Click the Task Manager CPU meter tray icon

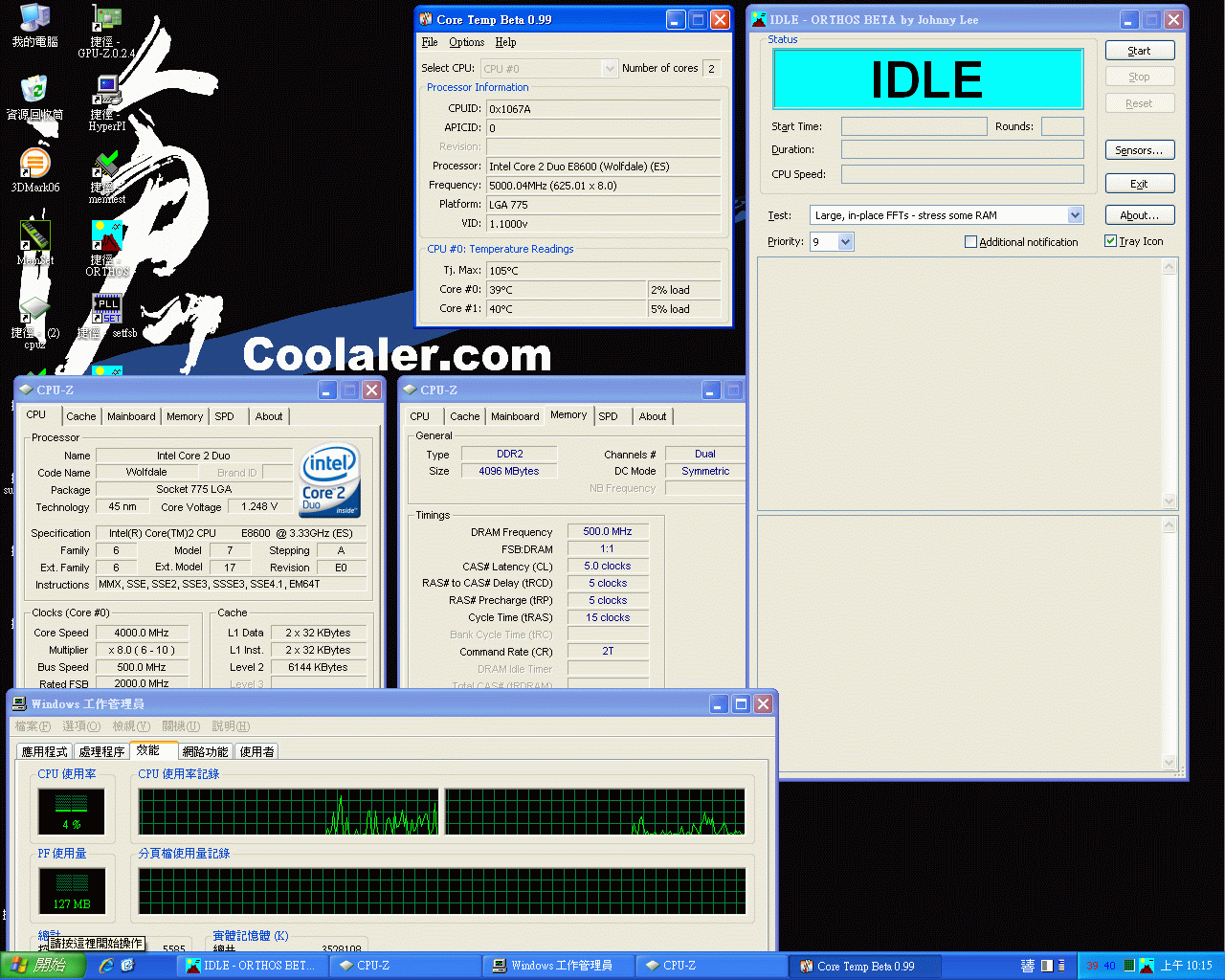(1129, 966)
